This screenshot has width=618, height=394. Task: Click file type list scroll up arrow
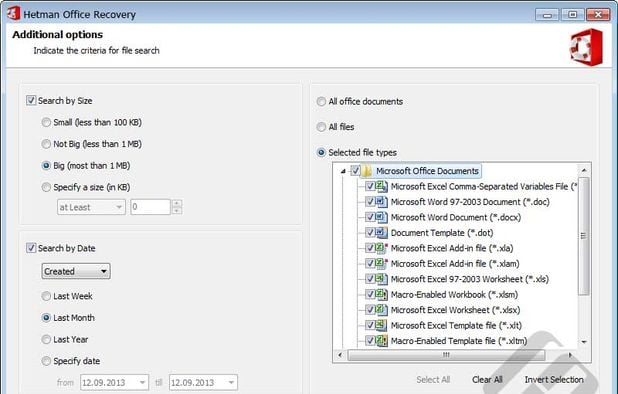(584, 170)
